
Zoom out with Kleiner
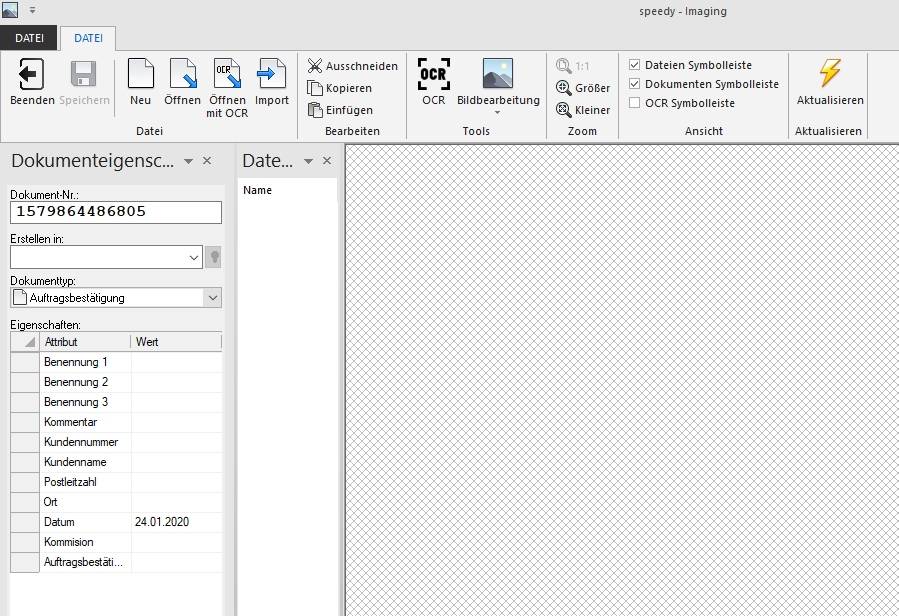click(x=583, y=110)
